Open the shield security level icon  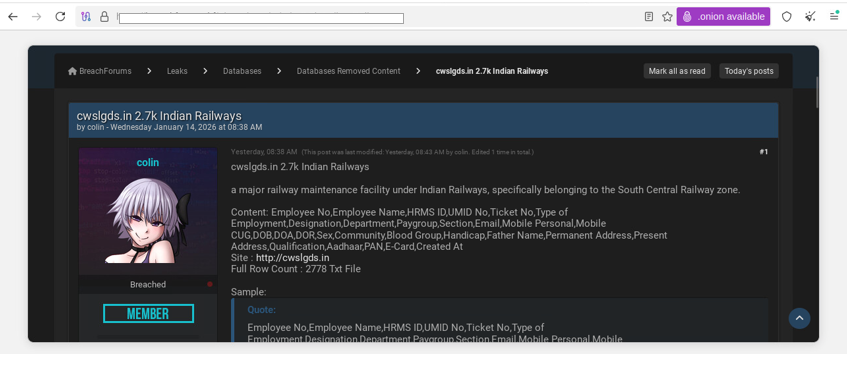786,17
